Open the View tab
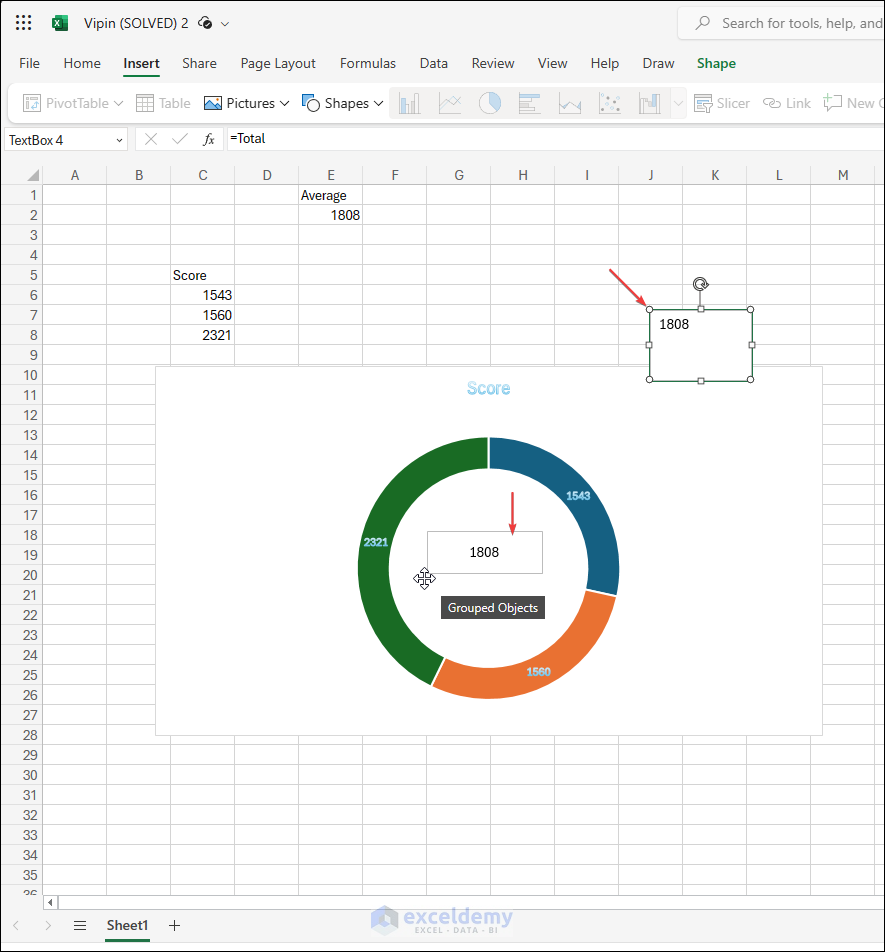The image size is (885, 952). pos(552,63)
